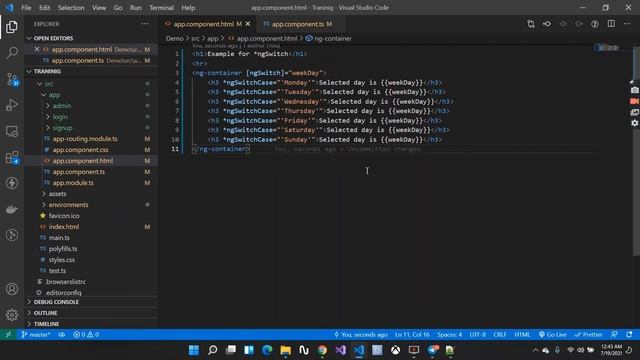The width and height of the screenshot is (640, 360).
Task: Open the Remote Explorer view
Action: pyautogui.click(x=12, y=131)
